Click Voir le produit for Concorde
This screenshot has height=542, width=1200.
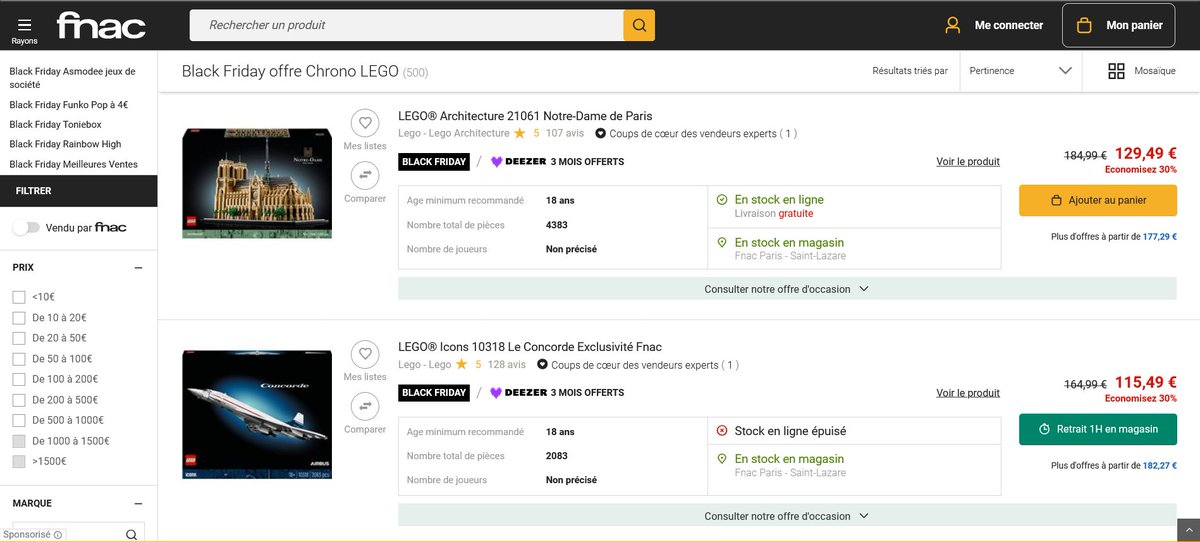pyautogui.click(x=968, y=393)
